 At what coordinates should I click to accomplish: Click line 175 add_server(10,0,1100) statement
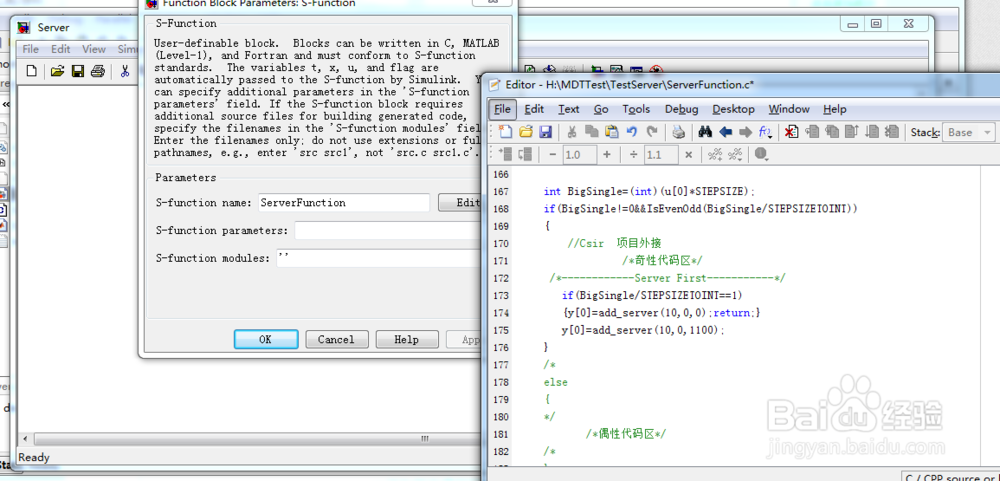(x=643, y=330)
